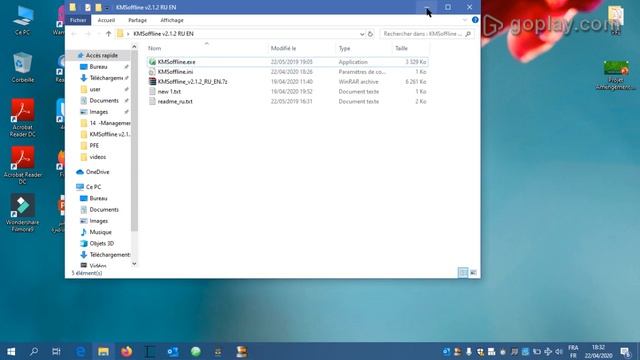640x360 pixels.
Task: Open notification action center icon
Action: tap(626, 351)
